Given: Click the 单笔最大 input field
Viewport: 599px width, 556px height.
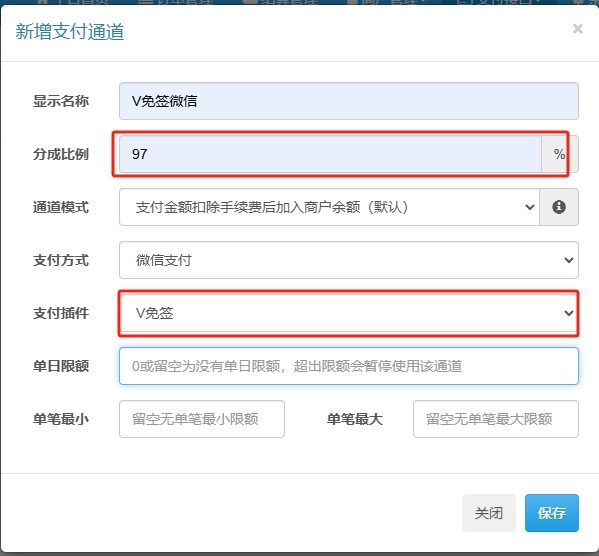Looking at the screenshot, I should (x=496, y=419).
